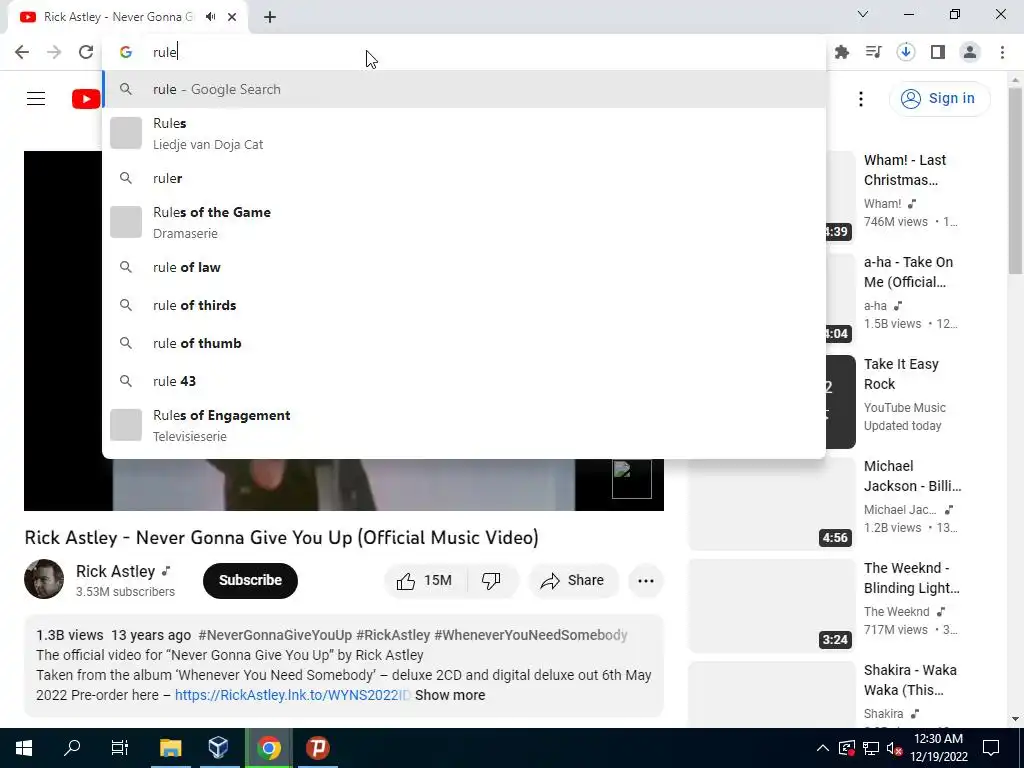
Task: Open 'Take It Easy Rock' playlist
Action: [901, 374]
